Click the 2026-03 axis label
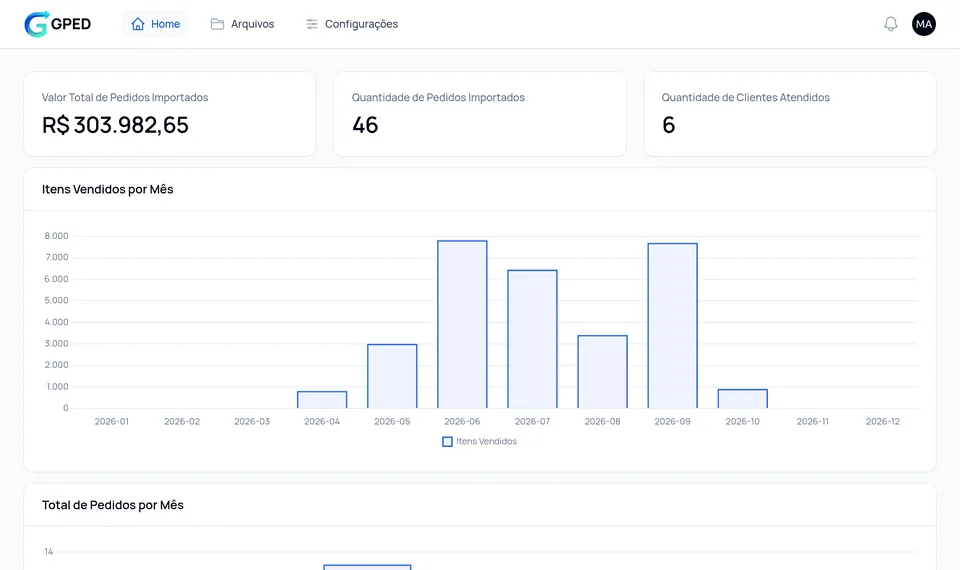960x570 pixels. point(252,421)
